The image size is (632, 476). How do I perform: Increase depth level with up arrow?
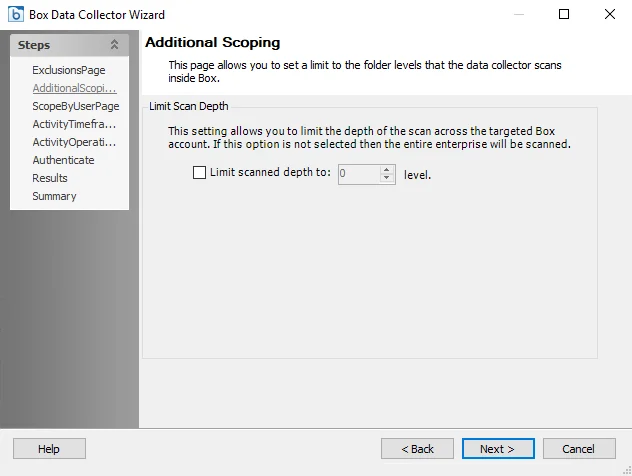(x=387, y=170)
